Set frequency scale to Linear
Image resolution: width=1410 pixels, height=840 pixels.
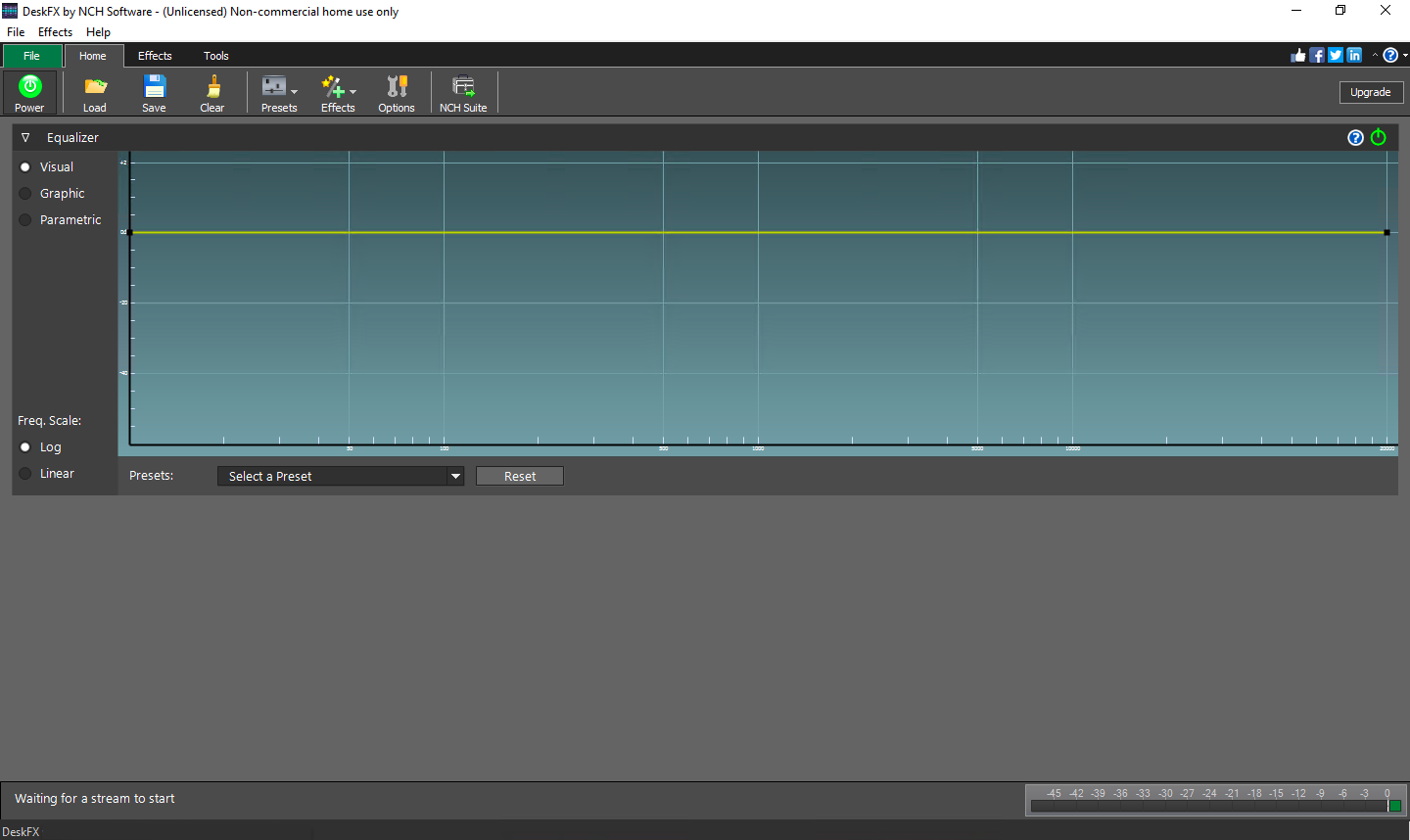24,473
